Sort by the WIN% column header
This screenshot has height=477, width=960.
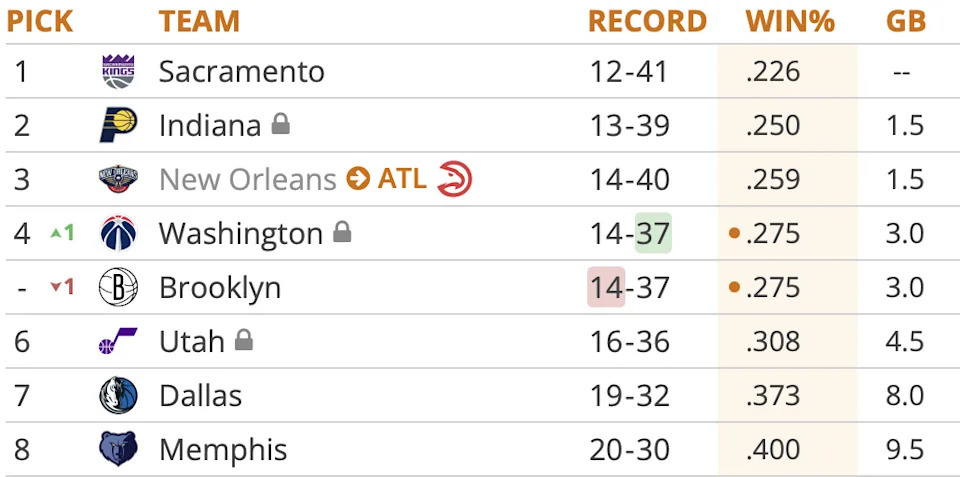(790, 21)
